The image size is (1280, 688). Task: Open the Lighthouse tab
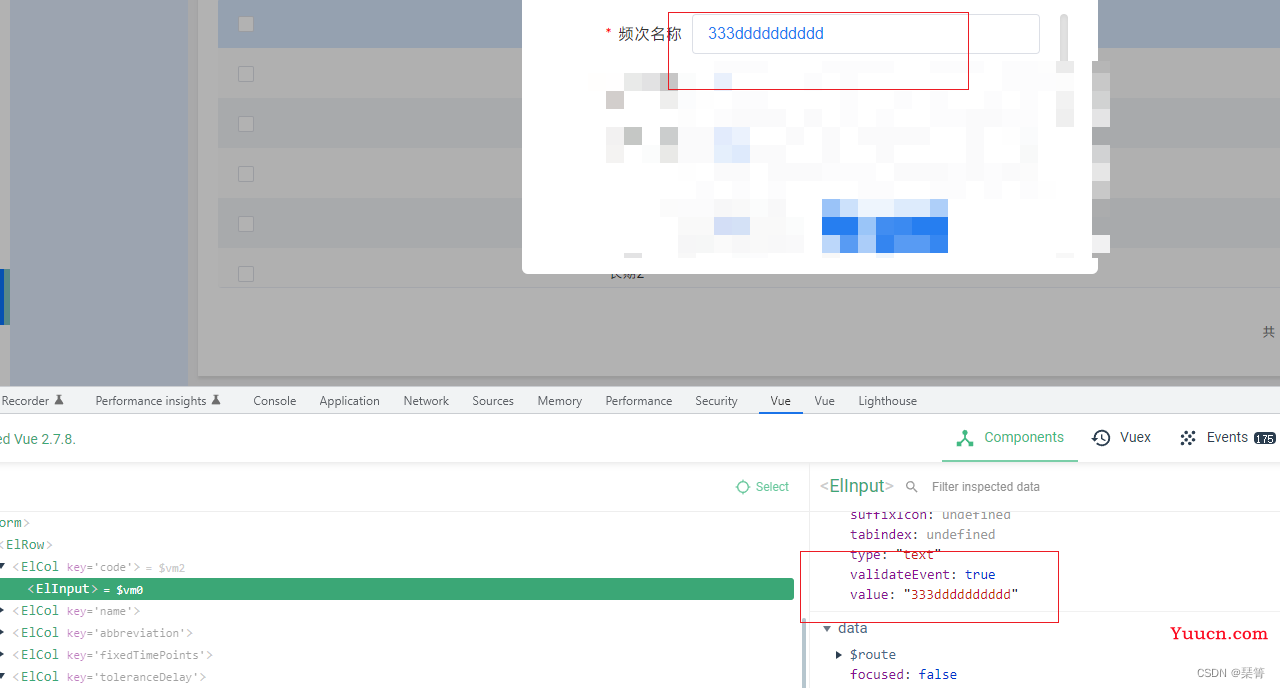point(887,401)
